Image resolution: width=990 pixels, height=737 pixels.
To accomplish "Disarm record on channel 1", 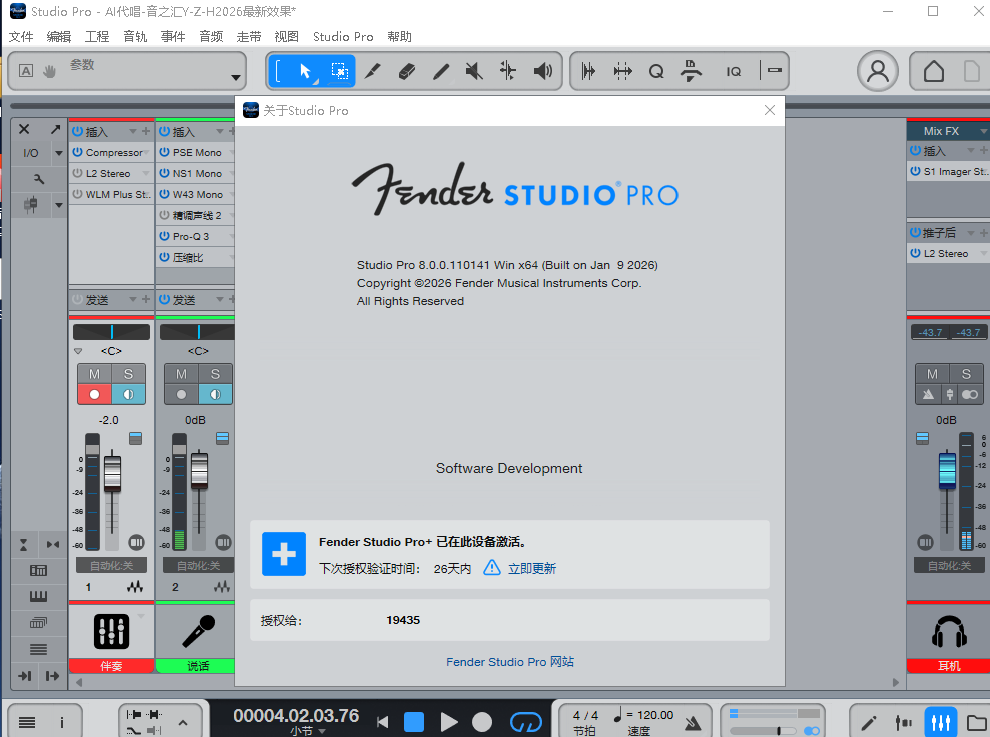I will (x=94, y=394).
